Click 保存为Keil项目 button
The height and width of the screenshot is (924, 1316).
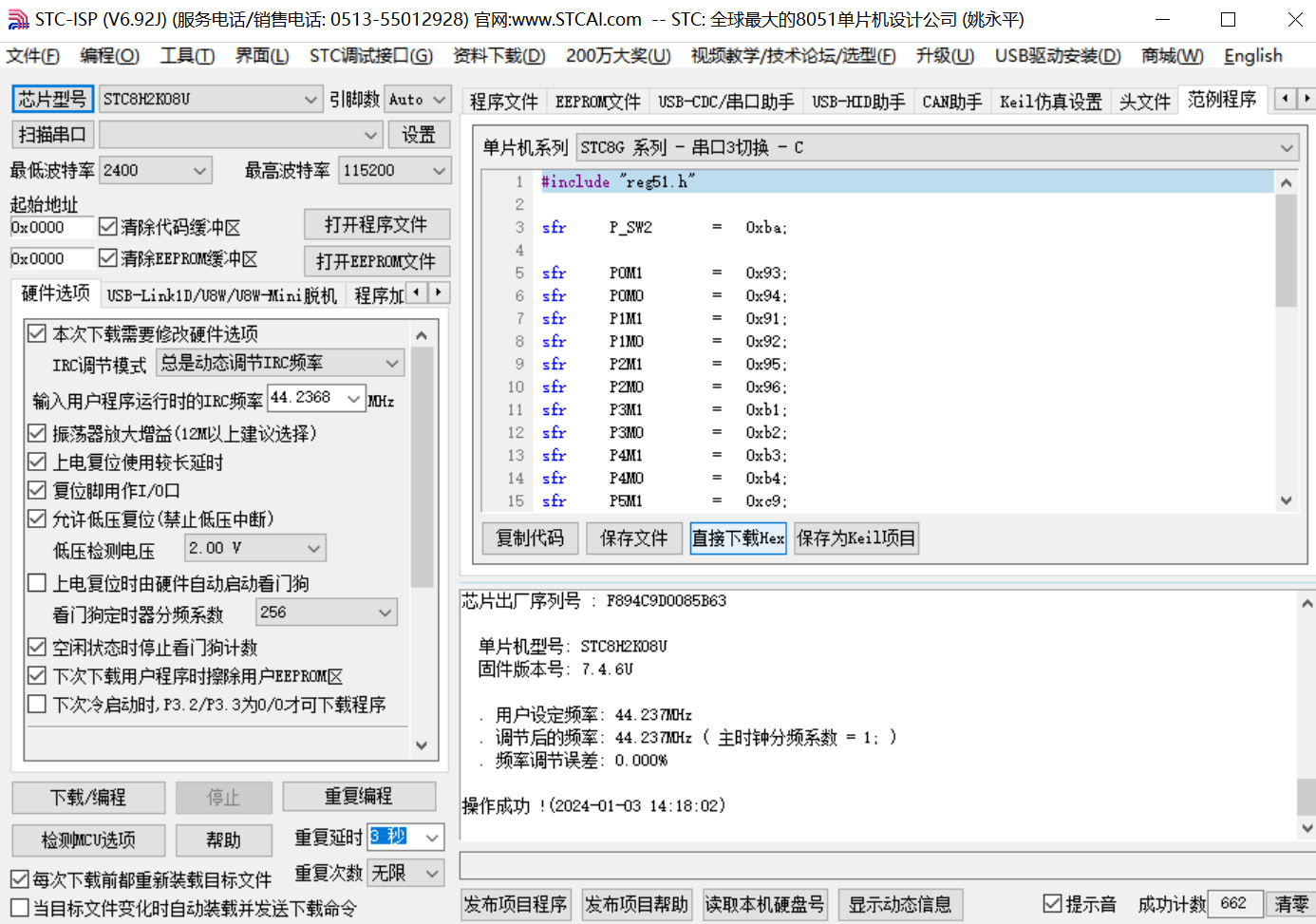(x=856, y=538)
